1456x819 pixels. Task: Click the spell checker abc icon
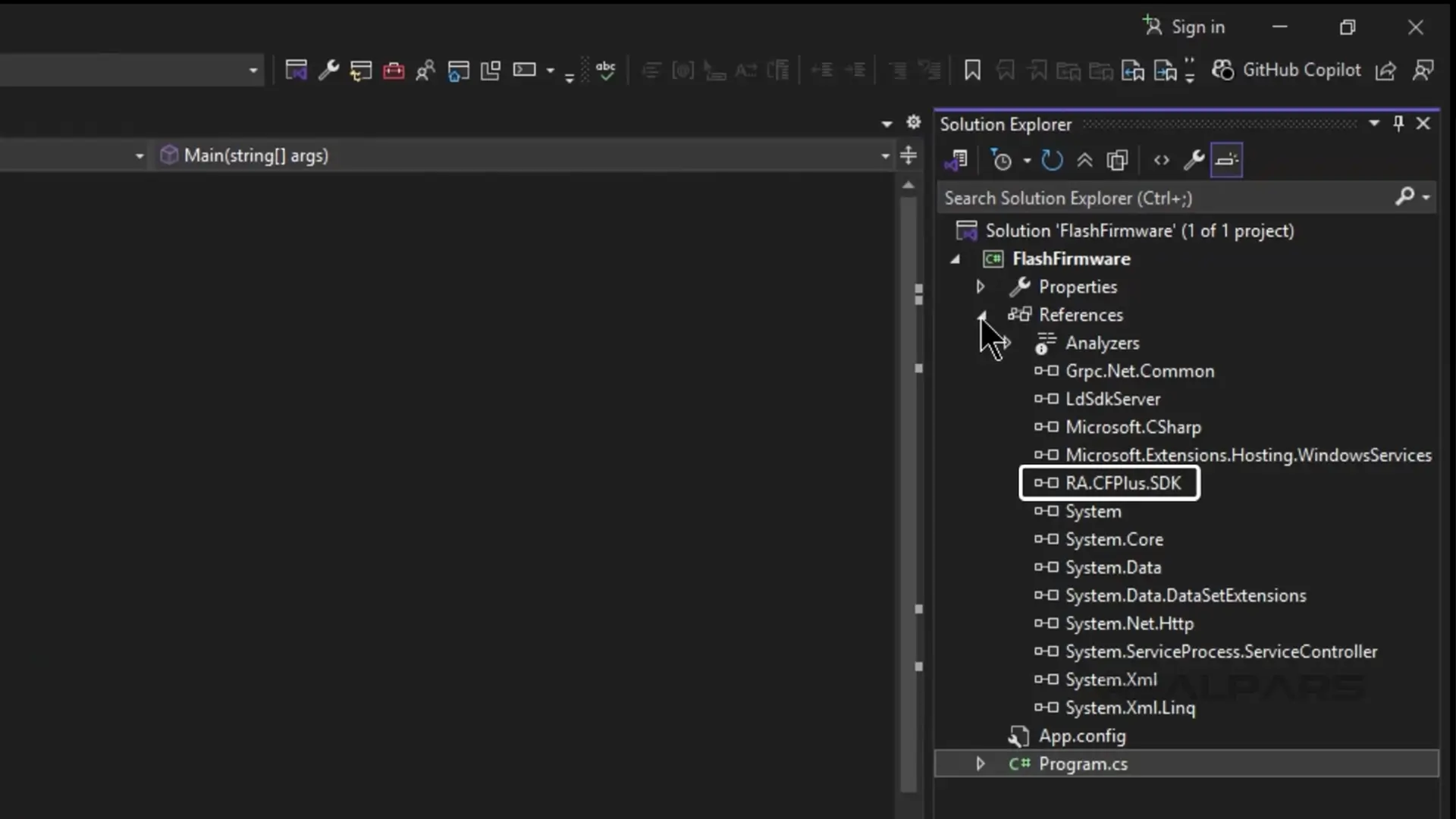click(605, 71)
